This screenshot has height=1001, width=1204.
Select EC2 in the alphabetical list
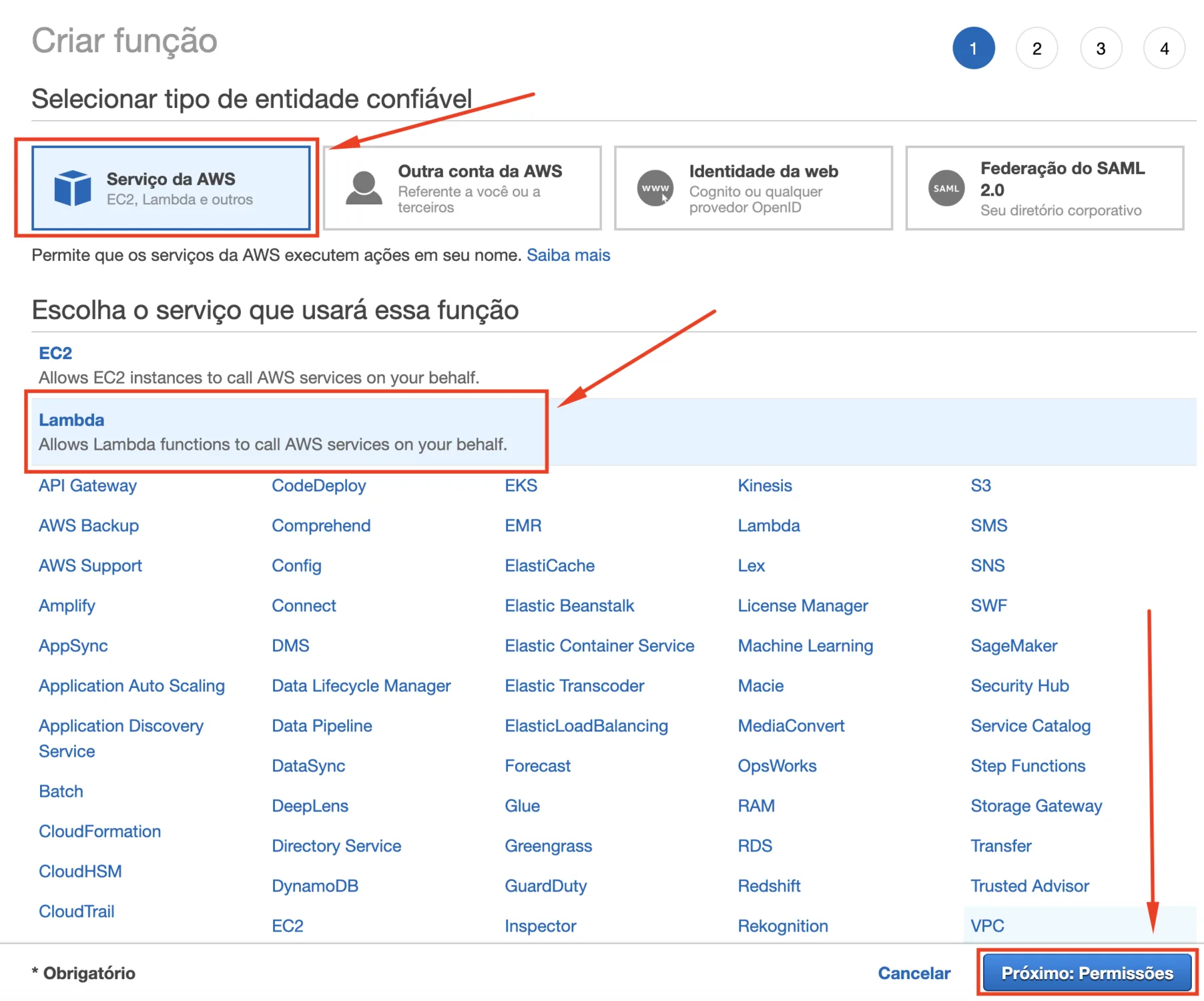coord(288,926)
